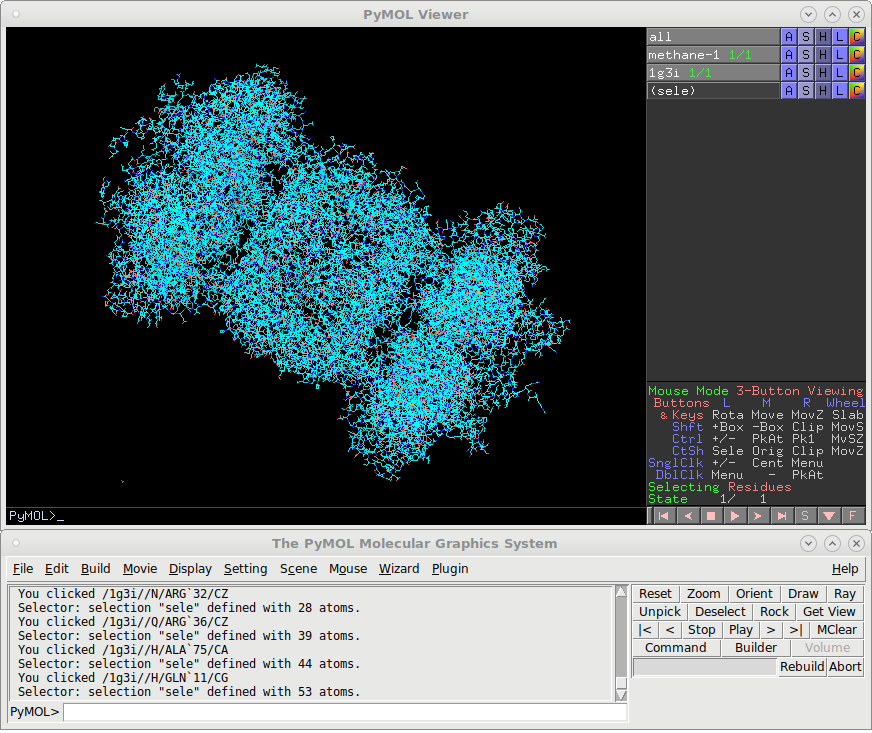872x733 pixels.
Task: Open Color menu for (sele) selection
Action: (857, 90)
